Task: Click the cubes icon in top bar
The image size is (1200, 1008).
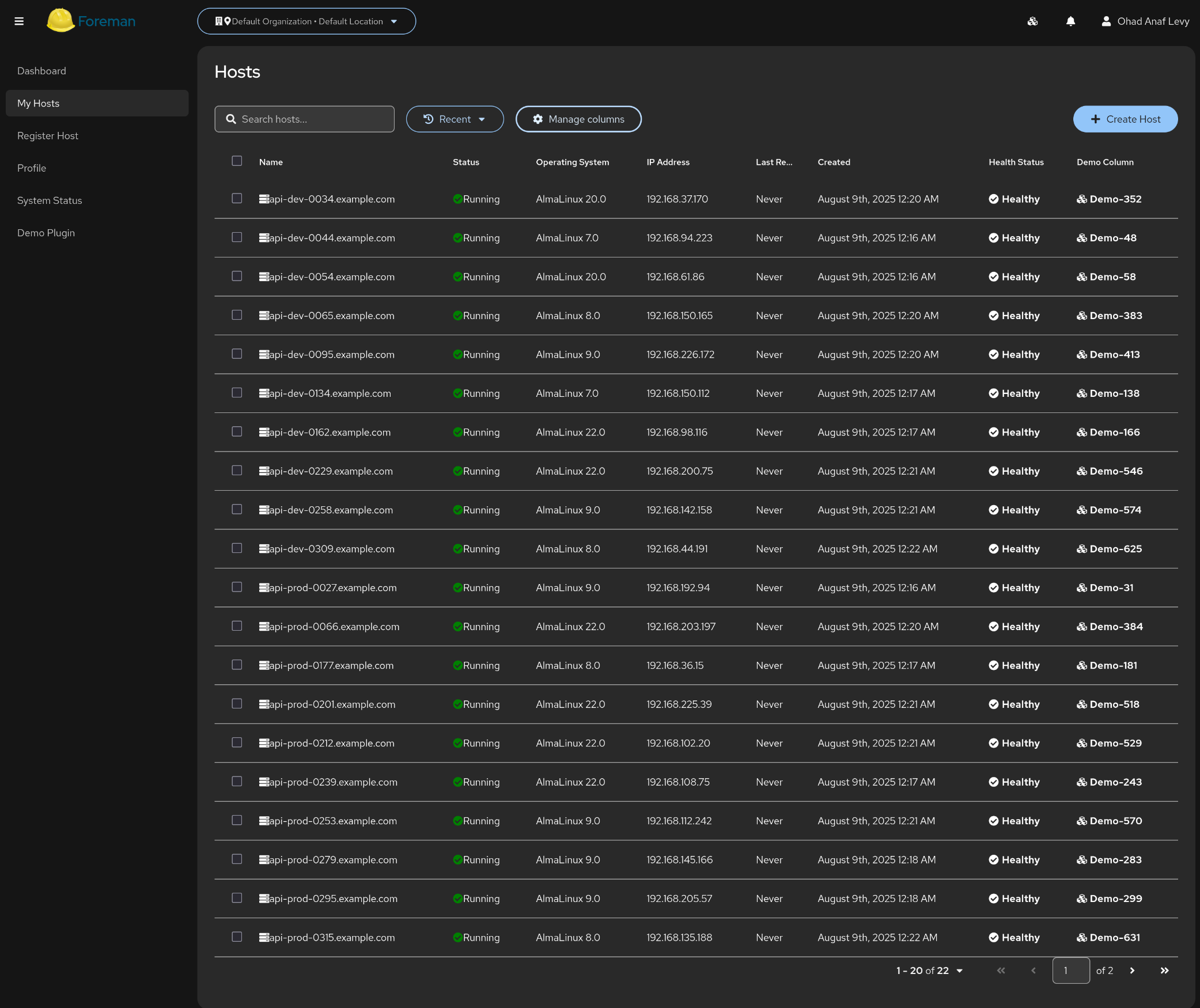Action: click(1032, 21)
